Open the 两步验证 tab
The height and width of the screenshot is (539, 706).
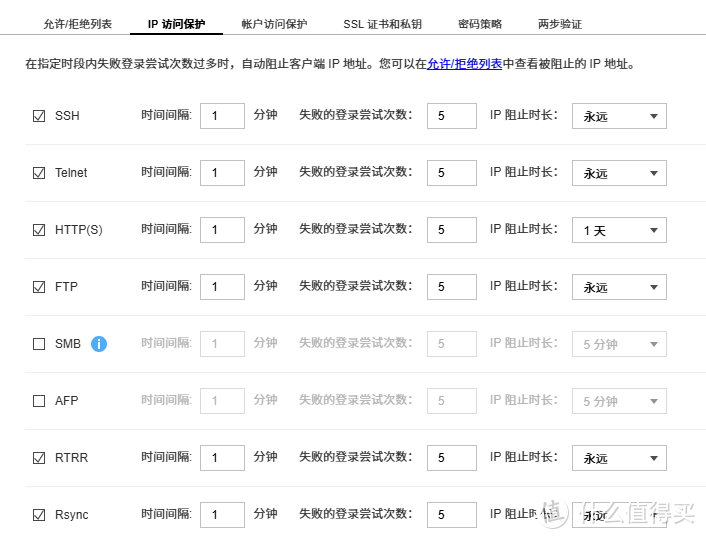559,24
